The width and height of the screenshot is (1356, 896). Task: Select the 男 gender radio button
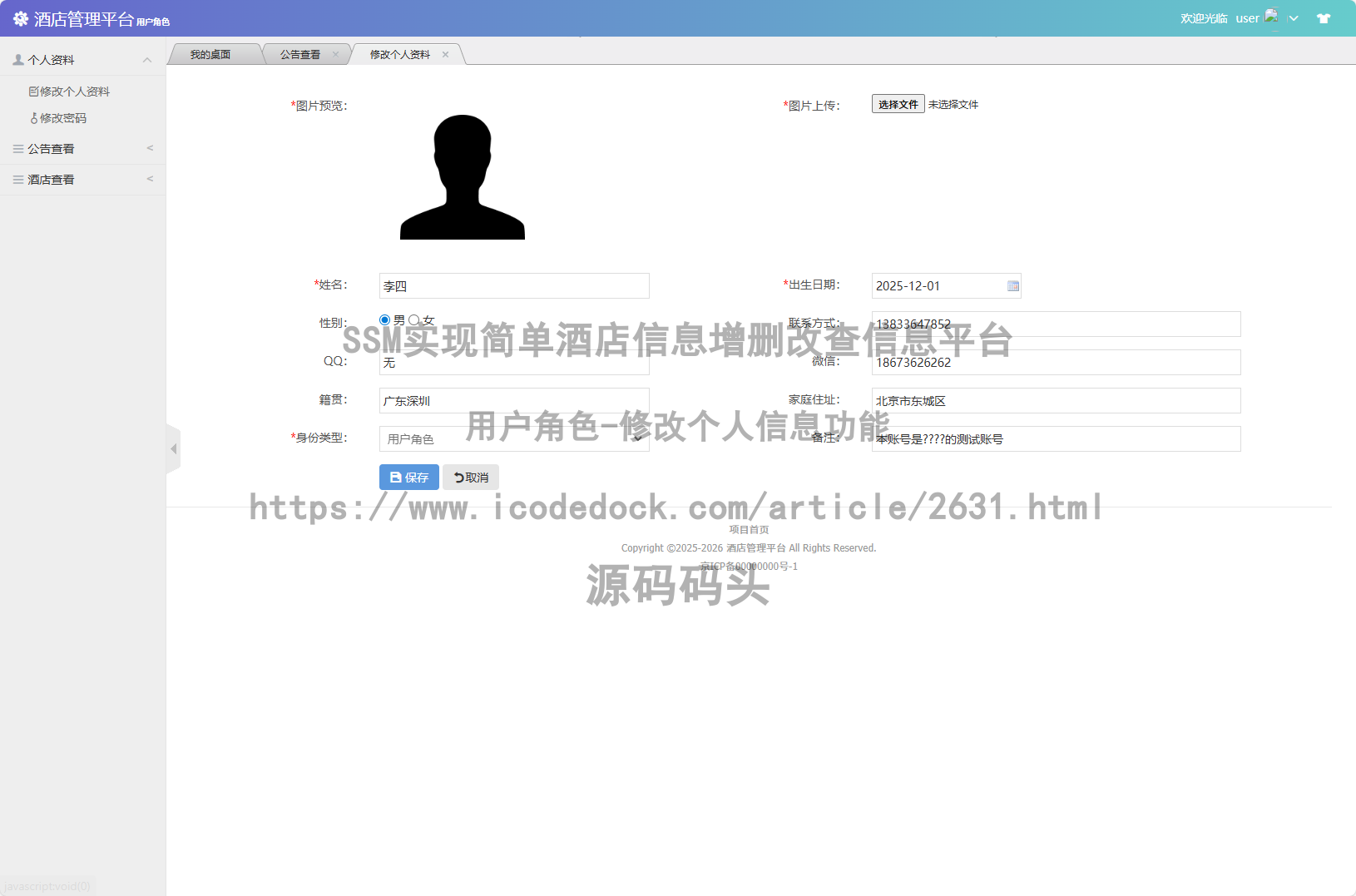point(384,319)
